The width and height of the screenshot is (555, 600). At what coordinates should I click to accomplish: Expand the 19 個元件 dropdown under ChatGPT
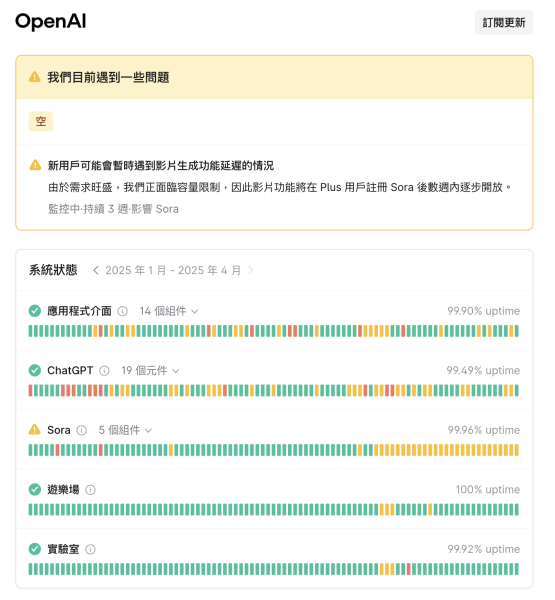click(150, 371)
